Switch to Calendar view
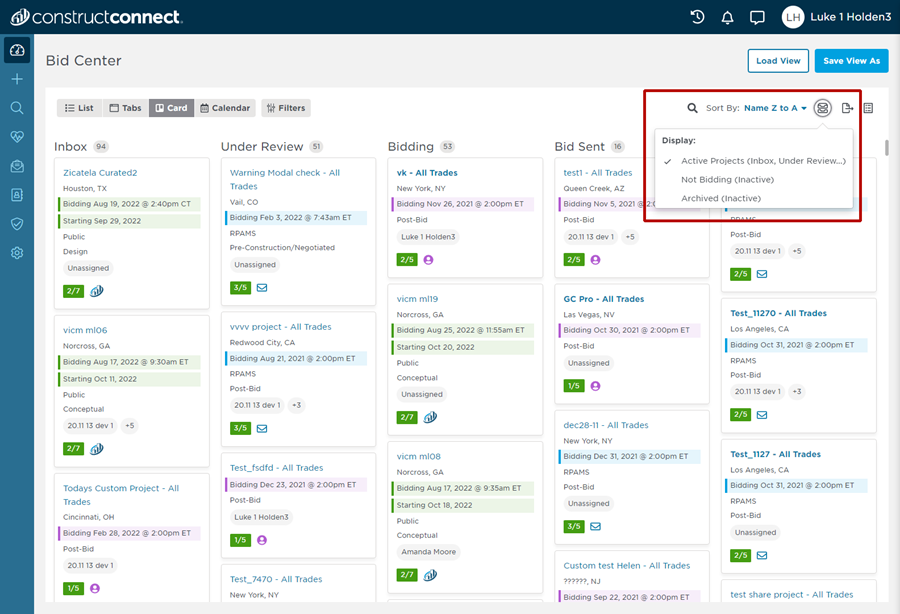Image resolution: width=900 pixels, height=614 pixels. [225, 108]
